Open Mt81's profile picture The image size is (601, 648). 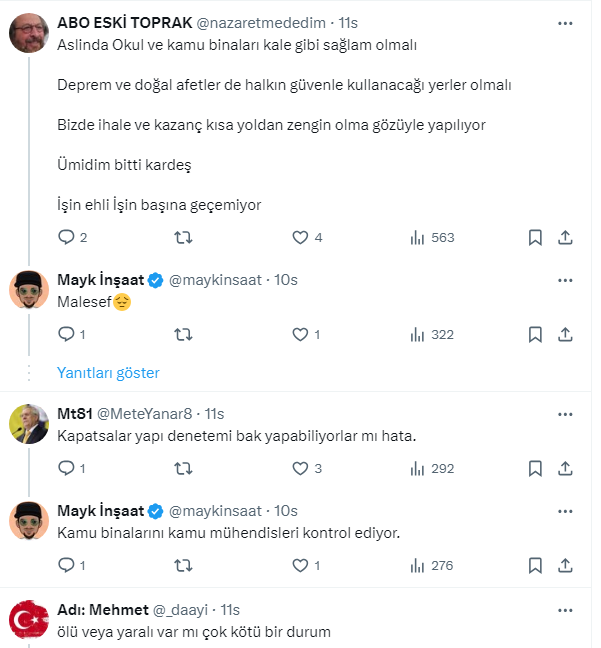click(31, 424)
